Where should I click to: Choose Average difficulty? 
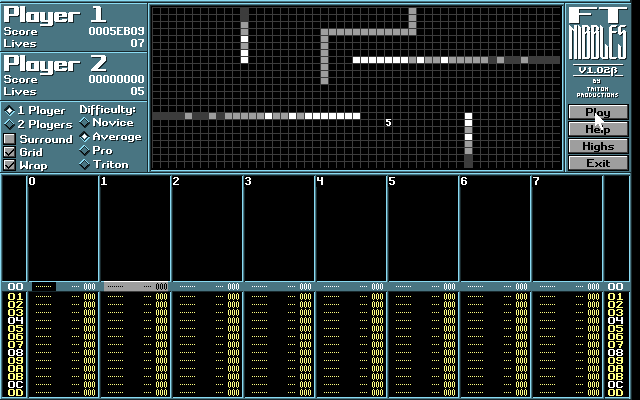tap(84, 137)
